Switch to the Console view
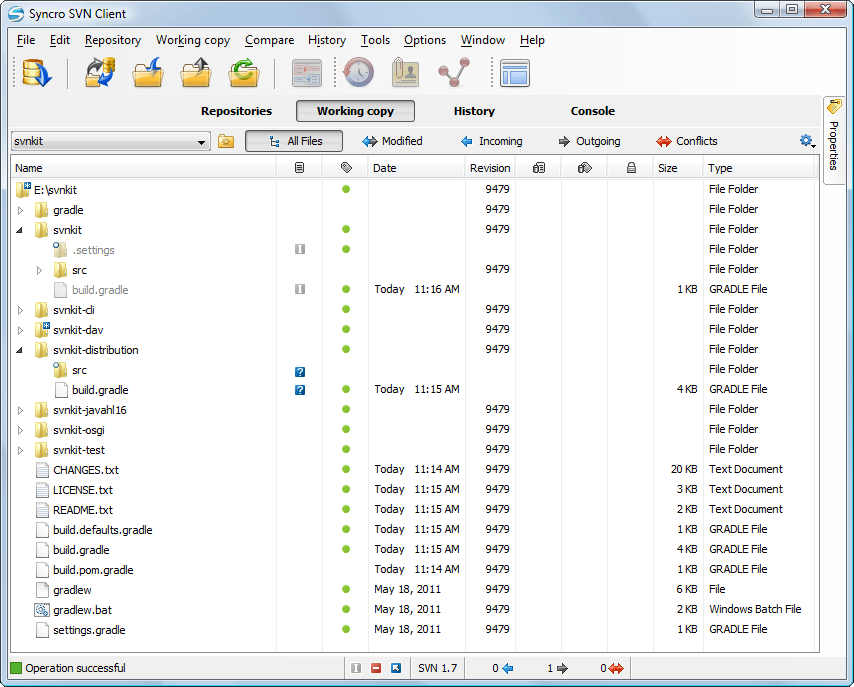The width and height of the screenshot is (854, 687). 593,111
